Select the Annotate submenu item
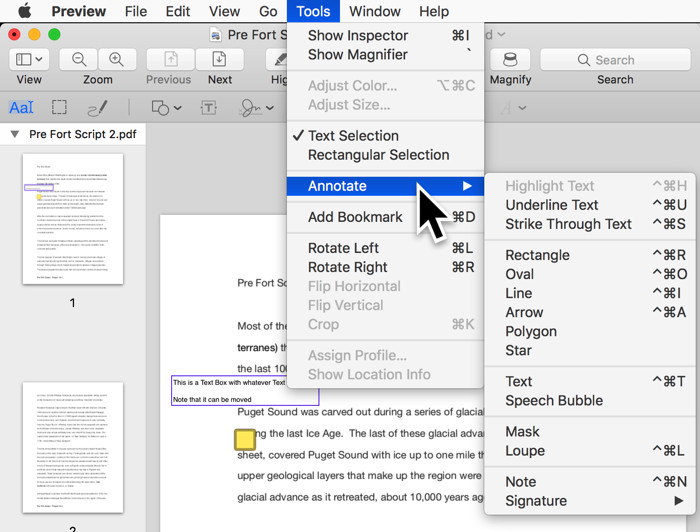This screenshot has height=532, width=700. click(385, 186)
